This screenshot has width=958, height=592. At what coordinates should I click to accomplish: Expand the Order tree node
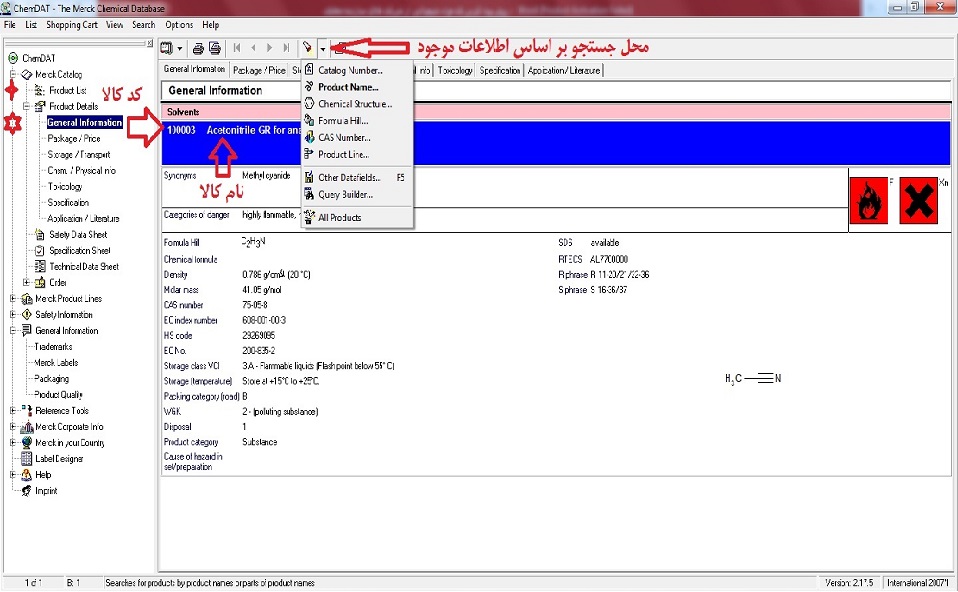click(26, 282)
